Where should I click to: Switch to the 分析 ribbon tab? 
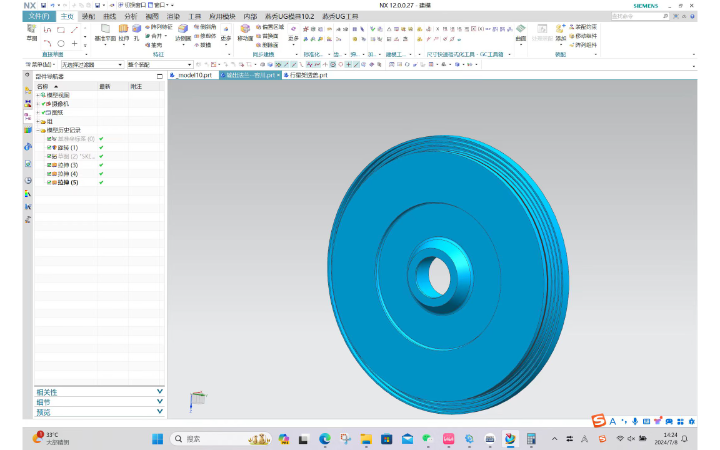coord(131,17)
